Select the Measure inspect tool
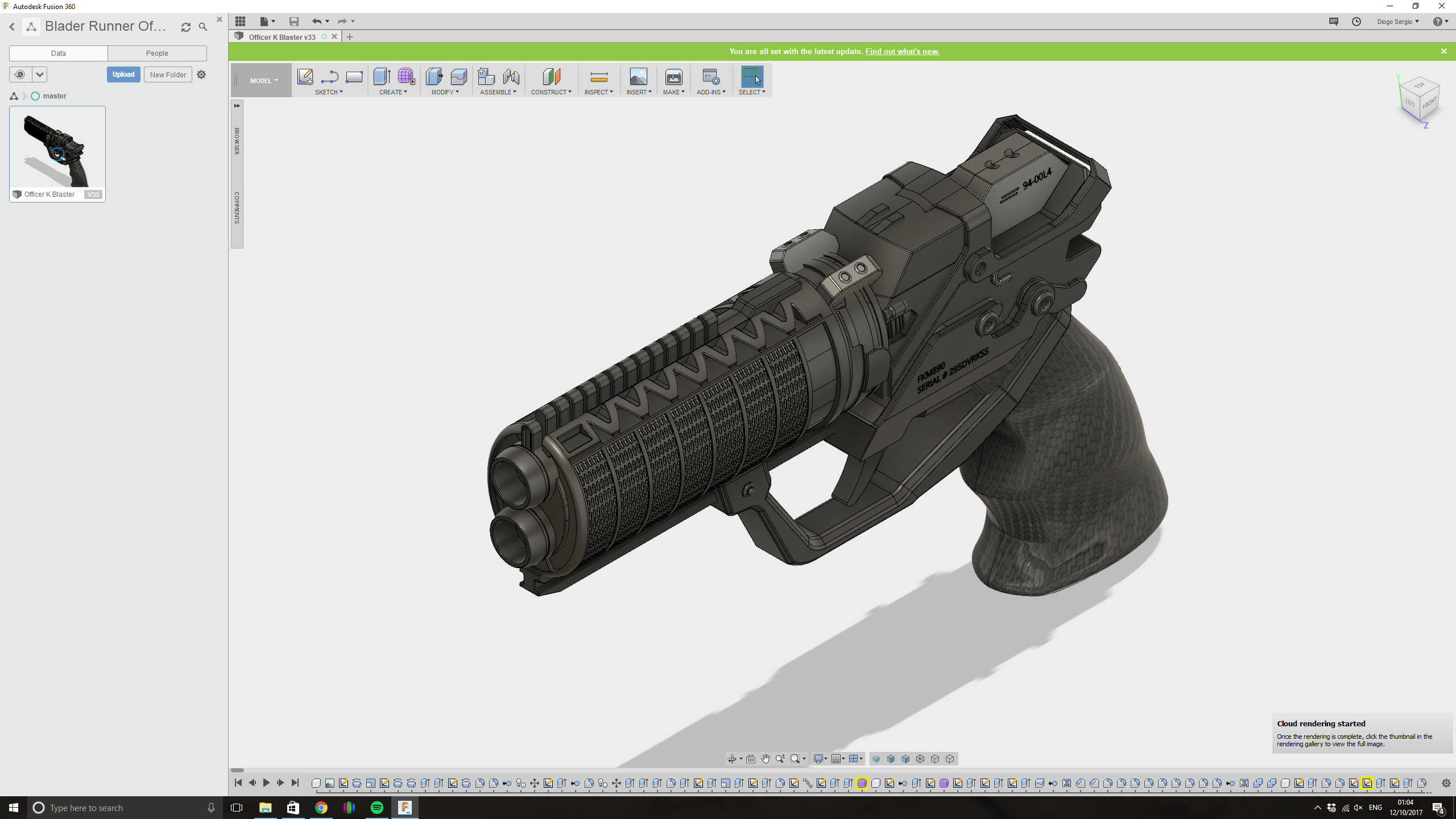The width and height of the screenshot is (1456, 819). (x=599, y=77)
